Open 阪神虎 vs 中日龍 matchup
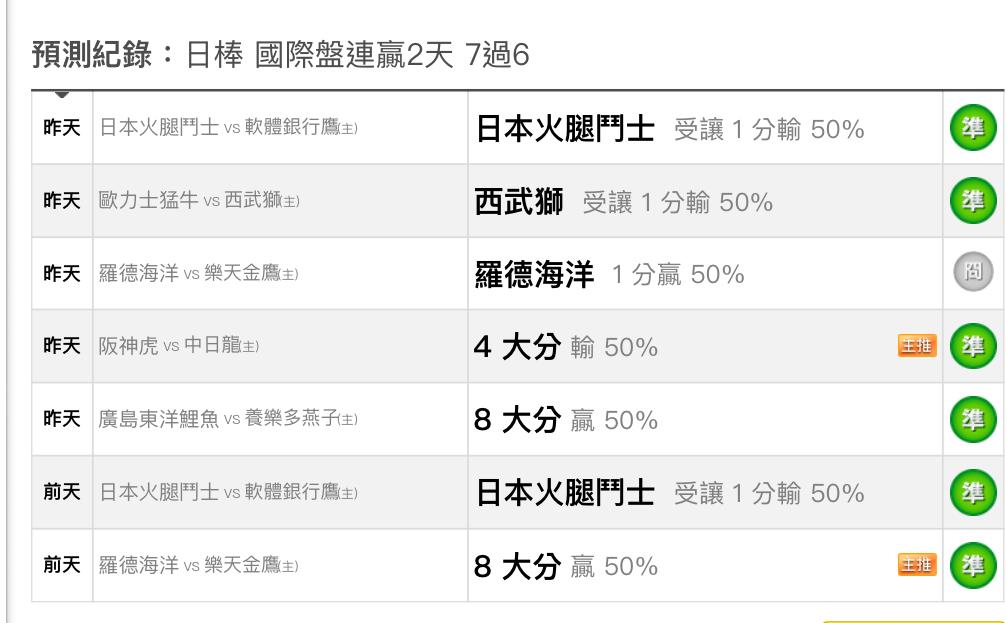 178,346
